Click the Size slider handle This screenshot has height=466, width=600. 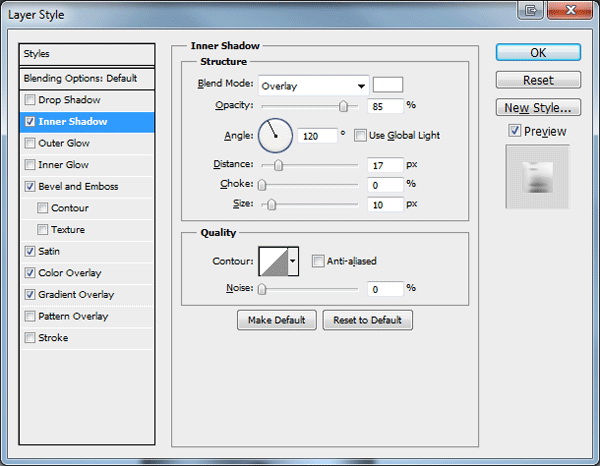tap(271, 205)
